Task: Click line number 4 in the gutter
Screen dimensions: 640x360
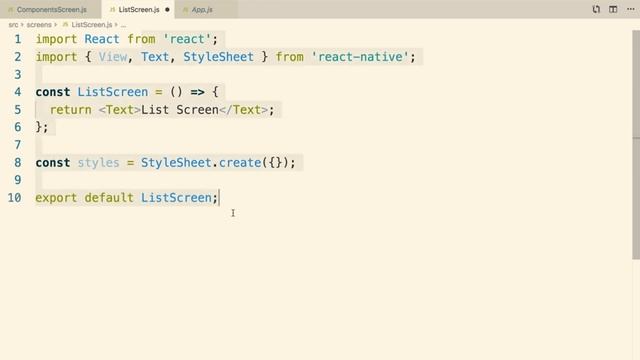Action: pos(18,92)
